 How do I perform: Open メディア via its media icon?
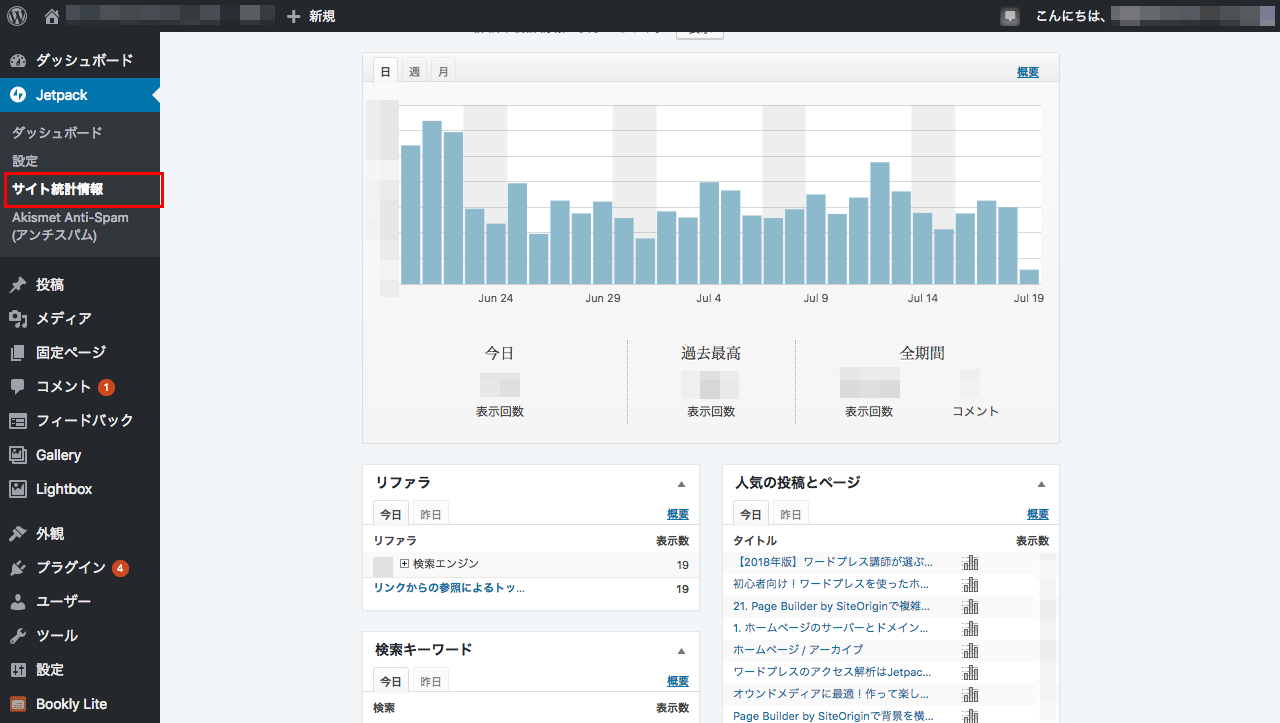[18, 319]
